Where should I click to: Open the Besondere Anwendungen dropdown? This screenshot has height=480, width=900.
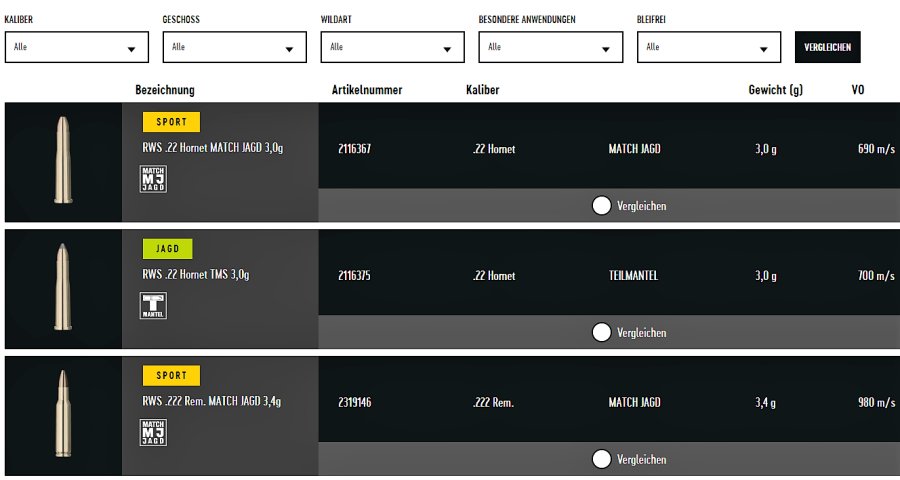click(550, 47)
